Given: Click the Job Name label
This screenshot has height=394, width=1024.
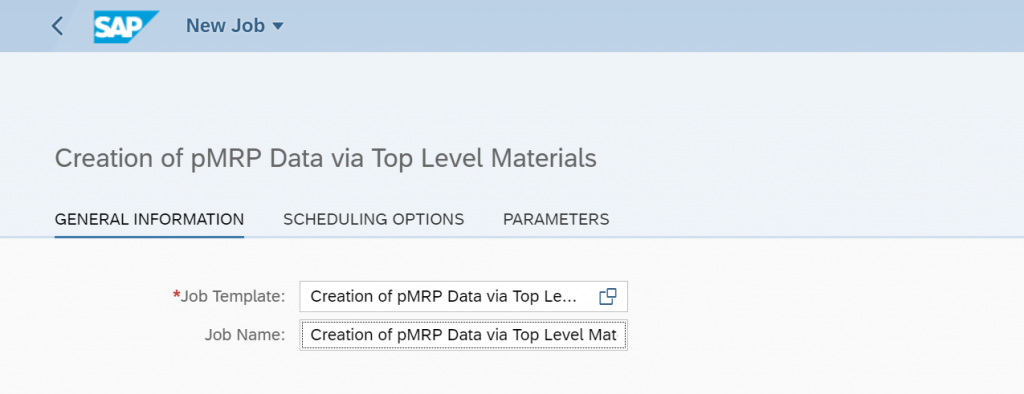Looking at the screenshot, I should tap(245, 335).
